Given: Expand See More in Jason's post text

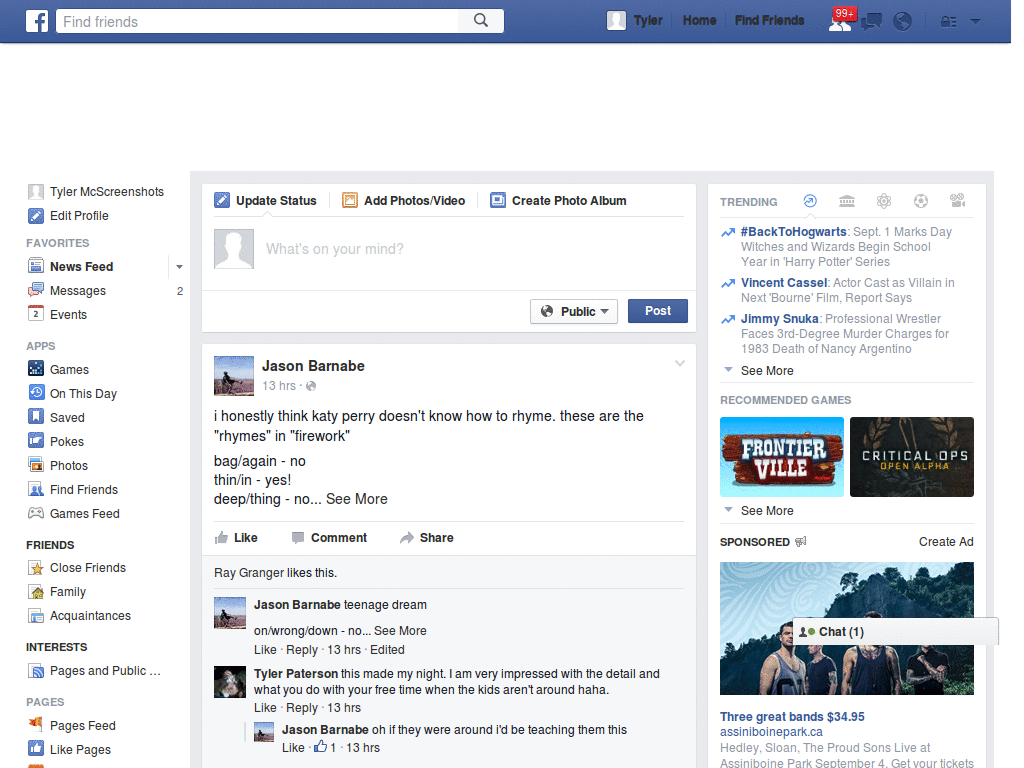Looking at the screenshot, I should coord(357,499).
